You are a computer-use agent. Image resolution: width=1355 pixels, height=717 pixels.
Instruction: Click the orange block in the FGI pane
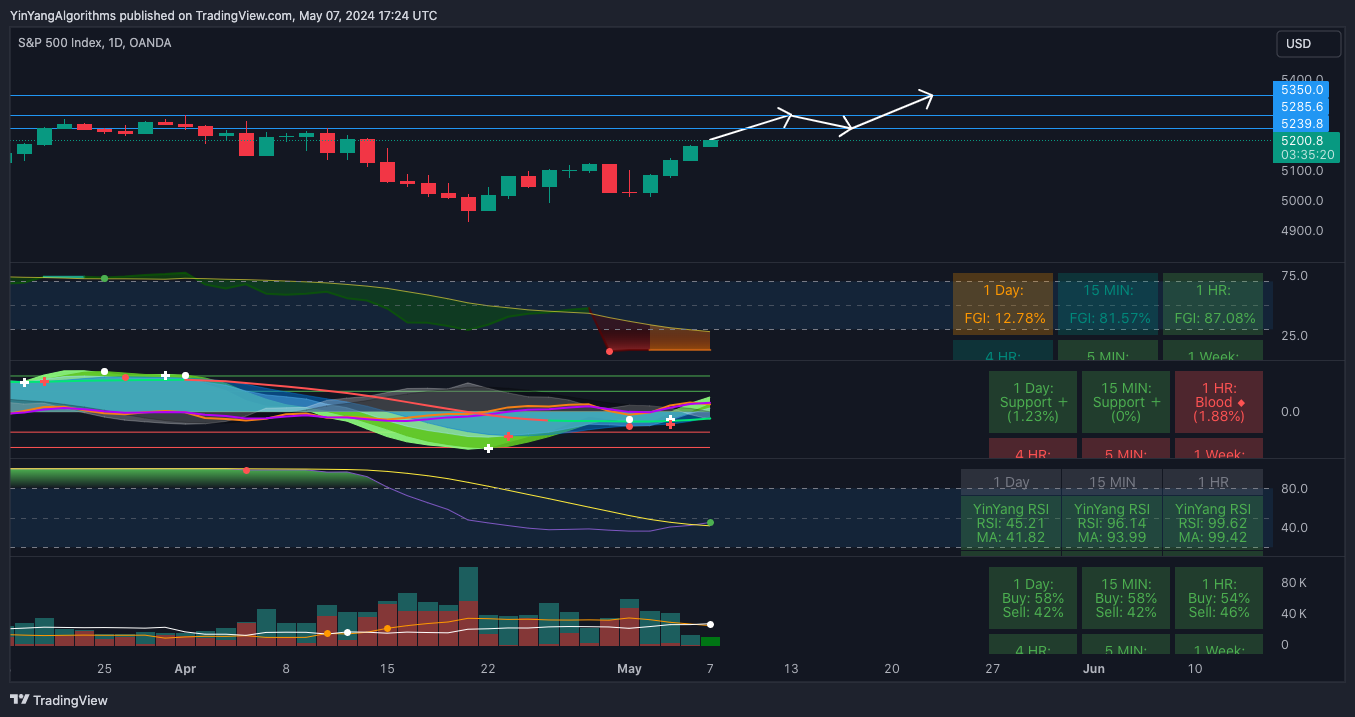[680, 340]
